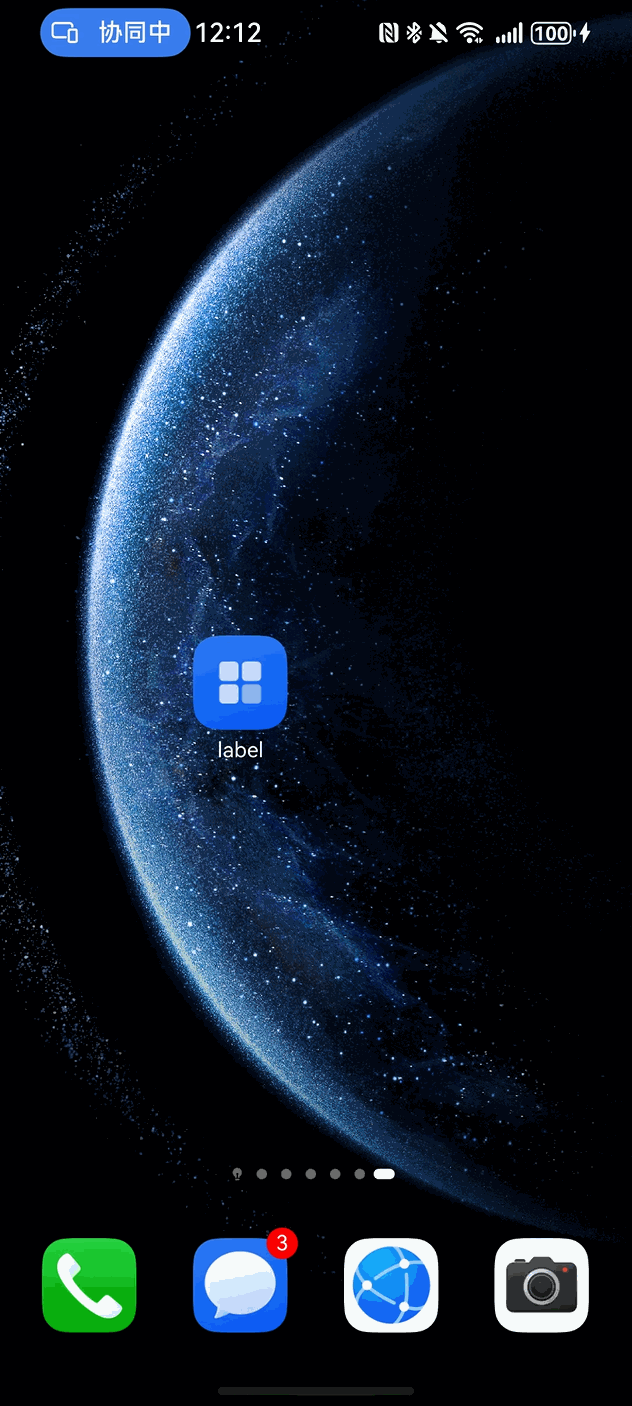Open the green Phone dialer app
Viewport: 632px width, 1406px height.
click(89, 1285)
